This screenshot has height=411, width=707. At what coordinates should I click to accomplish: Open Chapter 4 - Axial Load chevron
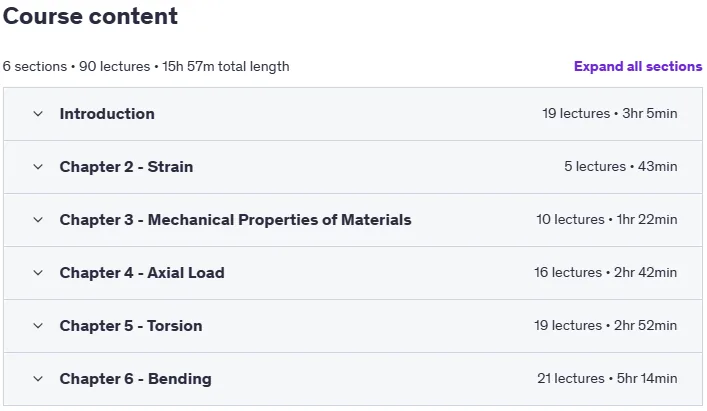click(38, 273)
